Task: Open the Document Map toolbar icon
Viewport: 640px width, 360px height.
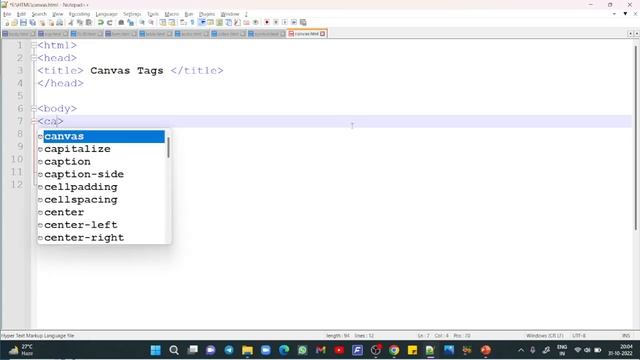Action: click(219, 22)
